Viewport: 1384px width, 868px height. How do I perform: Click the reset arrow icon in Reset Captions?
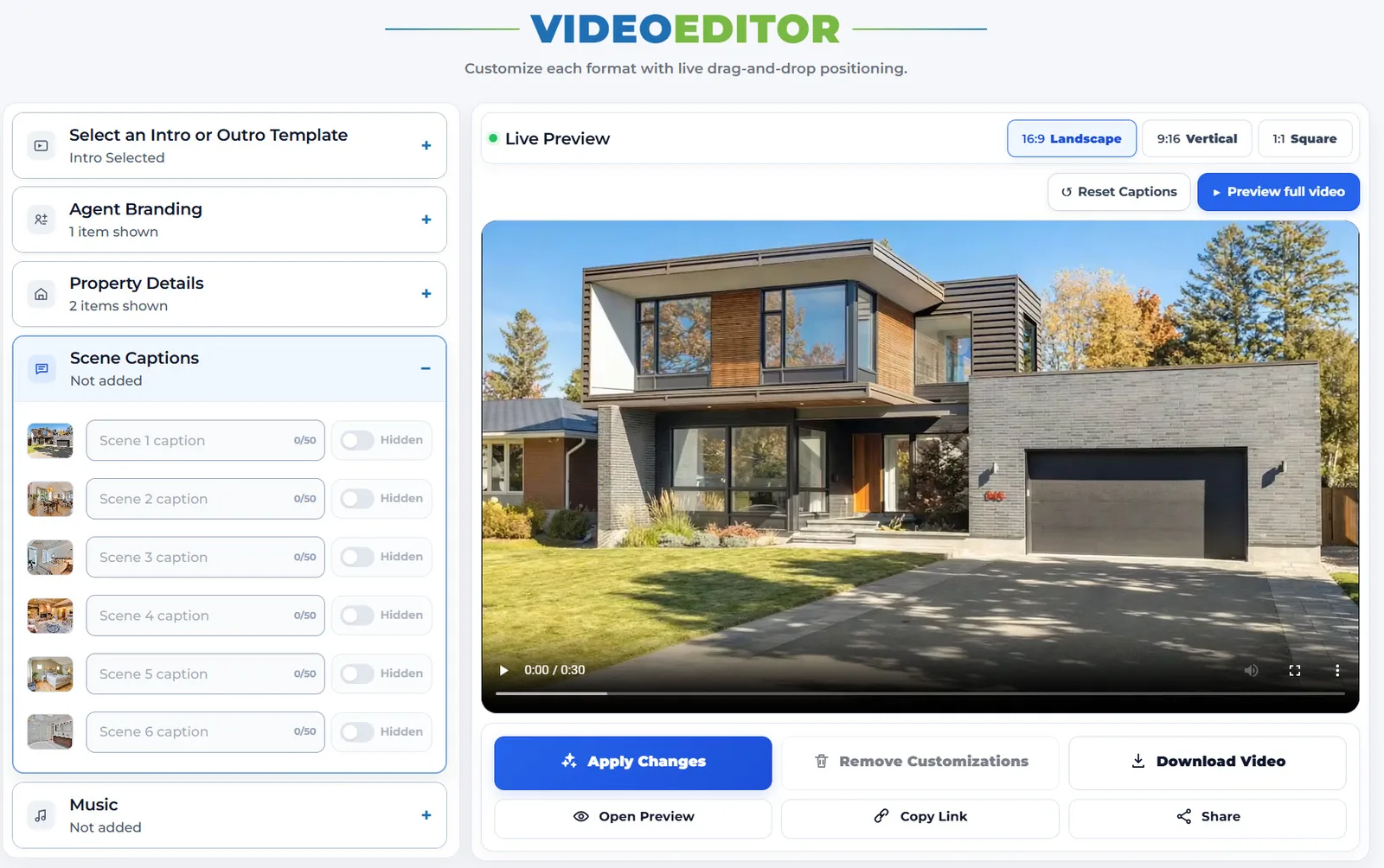1067,192
